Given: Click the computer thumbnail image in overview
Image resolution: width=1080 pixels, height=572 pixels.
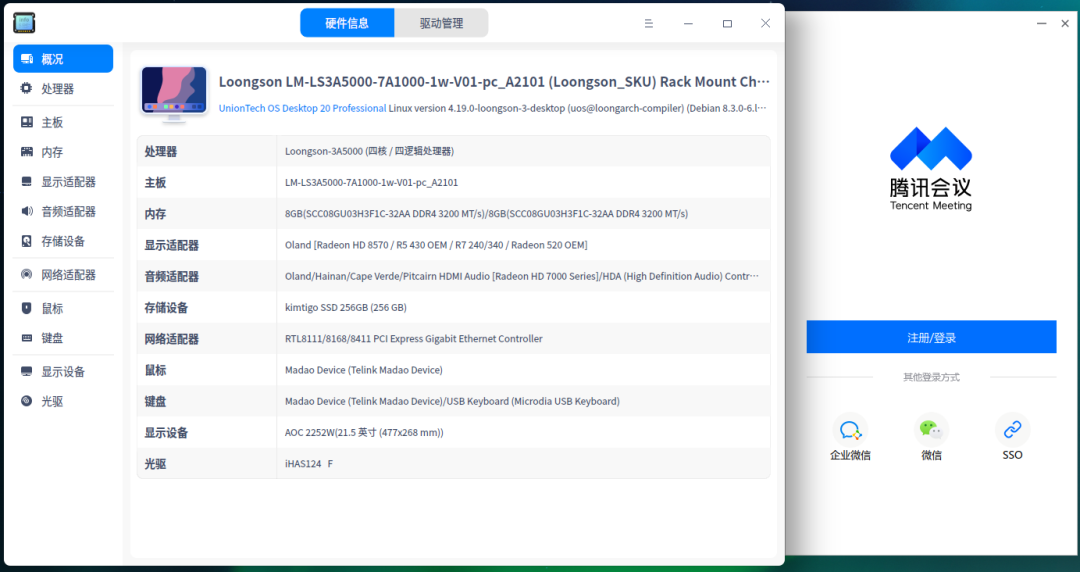Looking at the screenshot, I should click(x=174, y=94).
